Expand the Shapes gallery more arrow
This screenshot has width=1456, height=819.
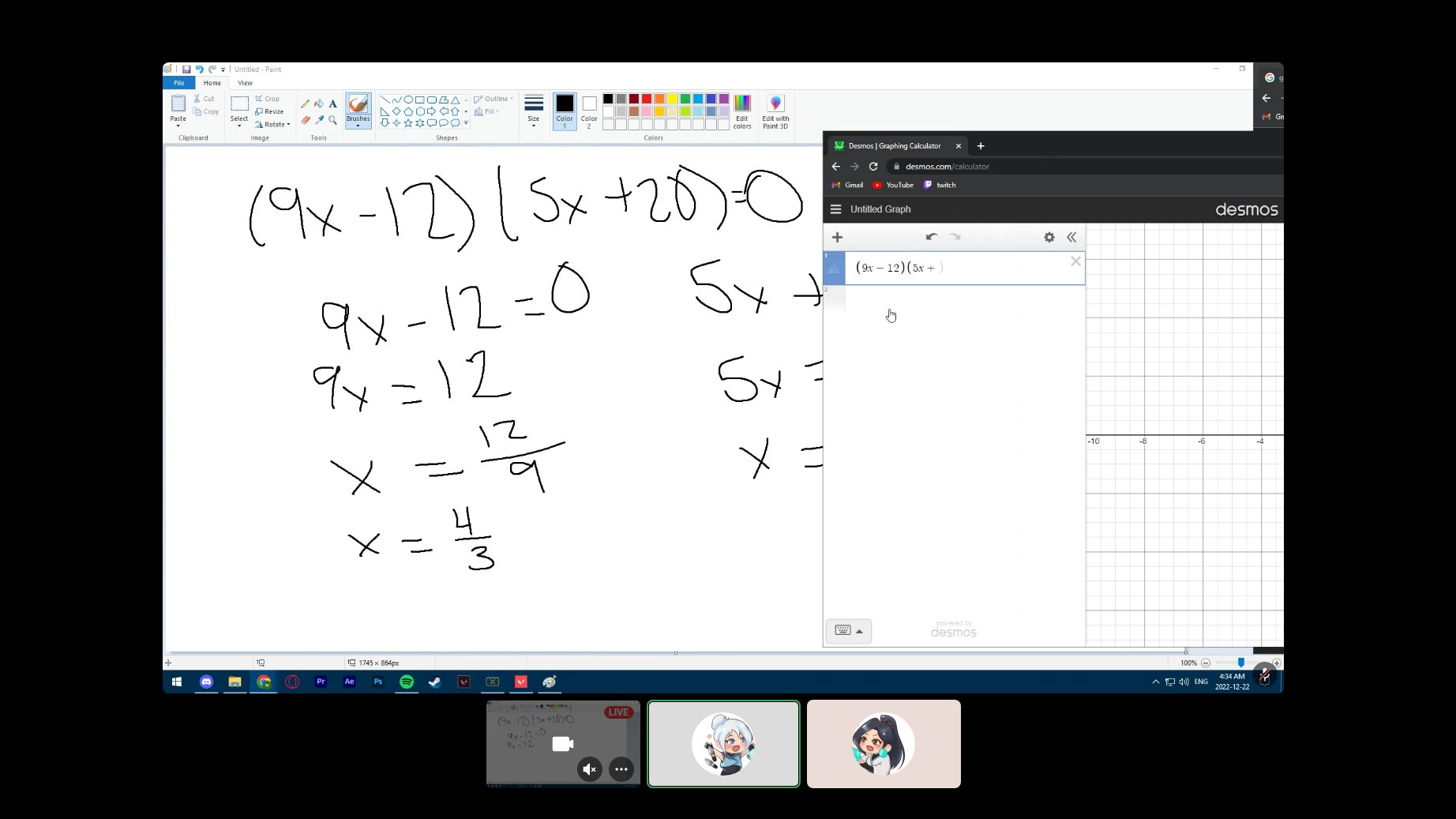click(466, 122)
